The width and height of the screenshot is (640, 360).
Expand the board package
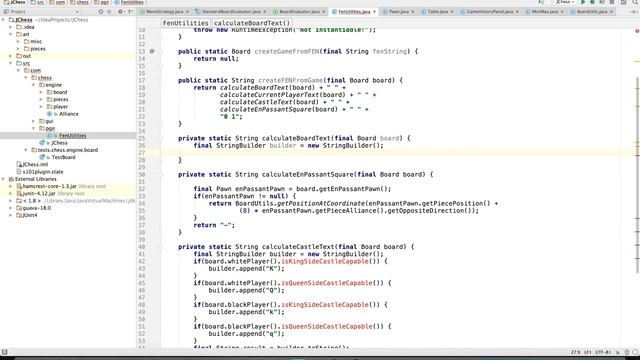click(41, 92)
